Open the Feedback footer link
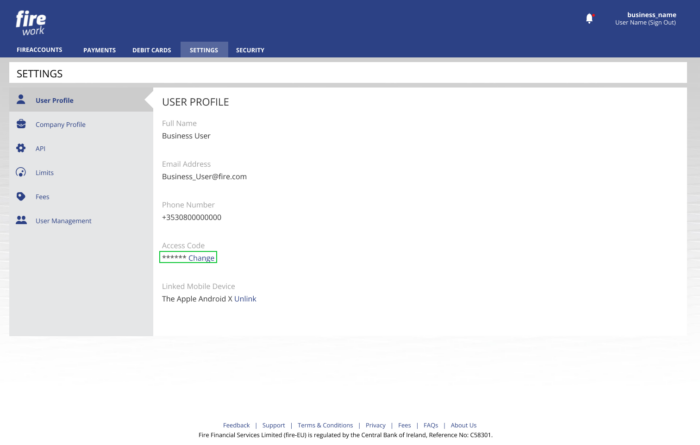Screen dimensions: 700x445 click(x=236, y=425)
